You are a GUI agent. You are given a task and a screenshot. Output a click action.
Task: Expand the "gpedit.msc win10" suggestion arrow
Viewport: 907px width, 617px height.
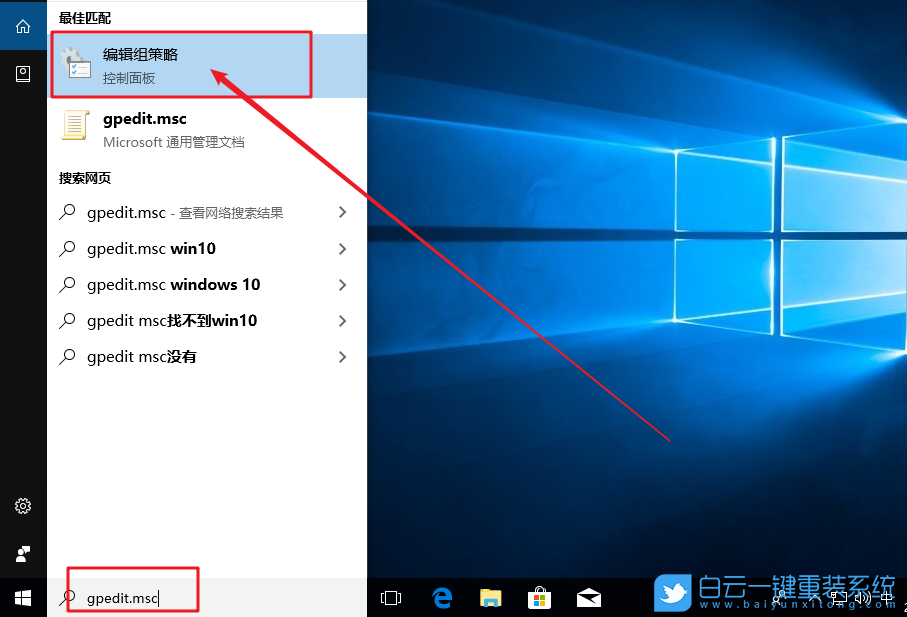tap(343, 248)
